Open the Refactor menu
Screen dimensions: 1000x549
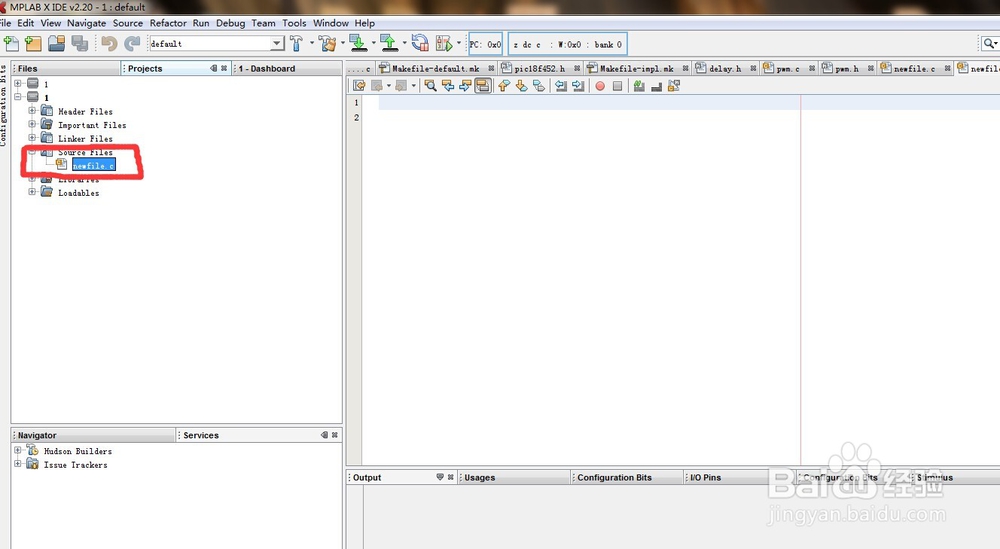pos(168,23)
